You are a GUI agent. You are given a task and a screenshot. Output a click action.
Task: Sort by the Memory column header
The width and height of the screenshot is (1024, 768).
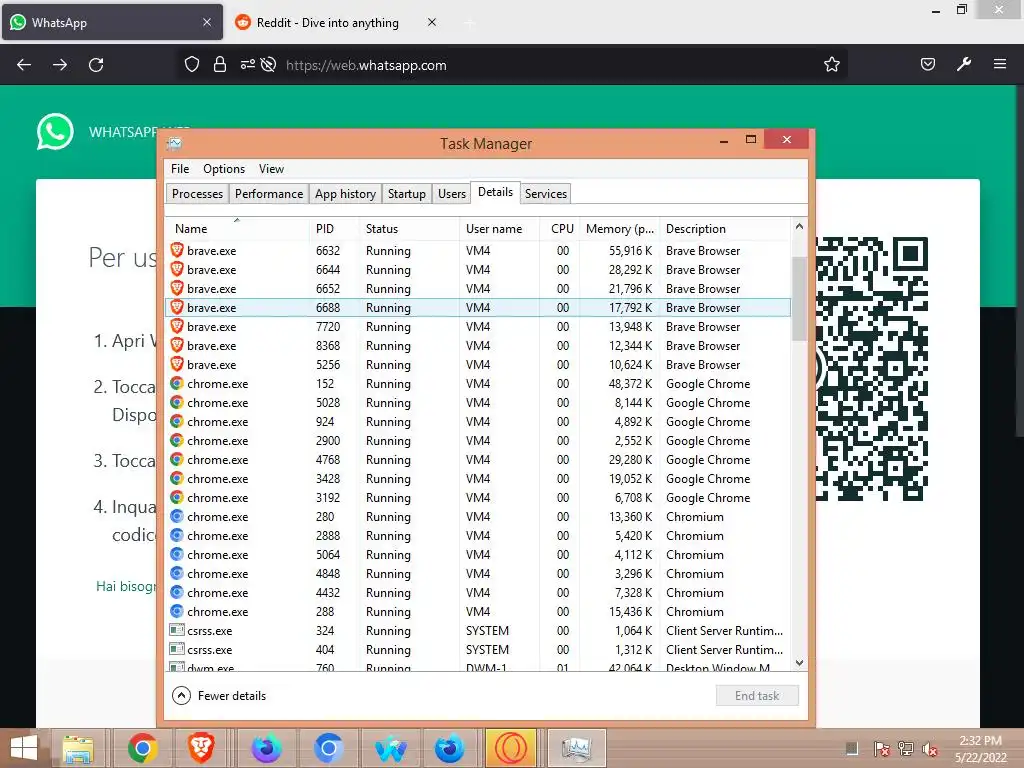[x=620, y=229]
